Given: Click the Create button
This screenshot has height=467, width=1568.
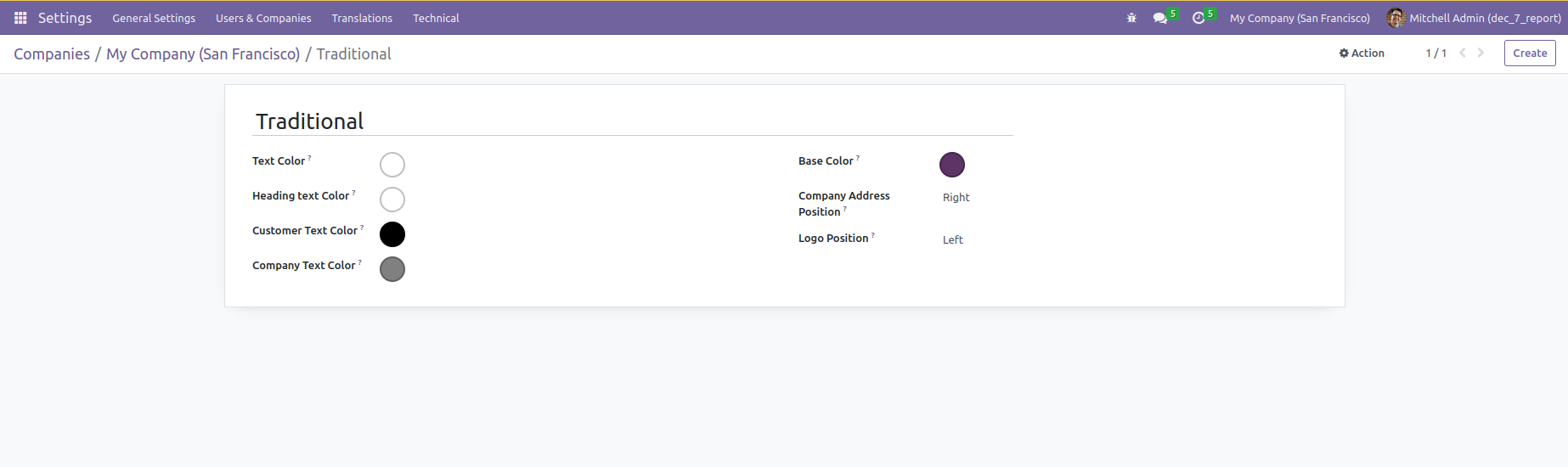Looking at the screenshot, I should click(1530, 53).
